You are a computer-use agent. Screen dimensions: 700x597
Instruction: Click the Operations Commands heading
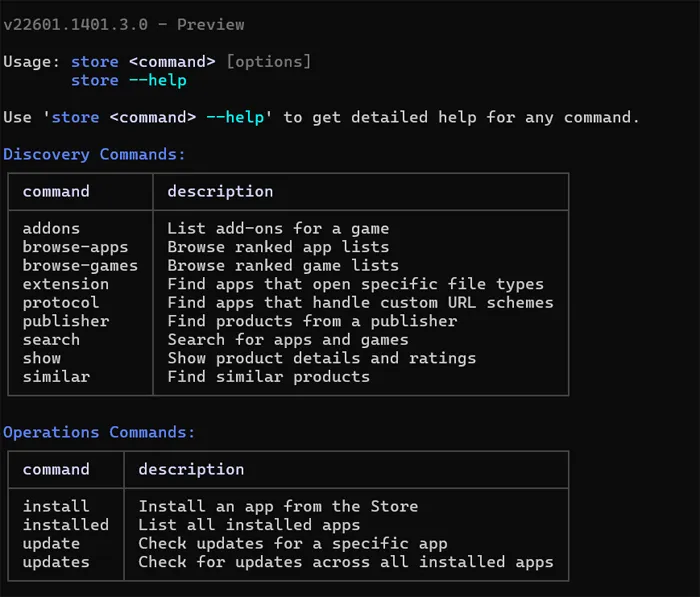99,432
